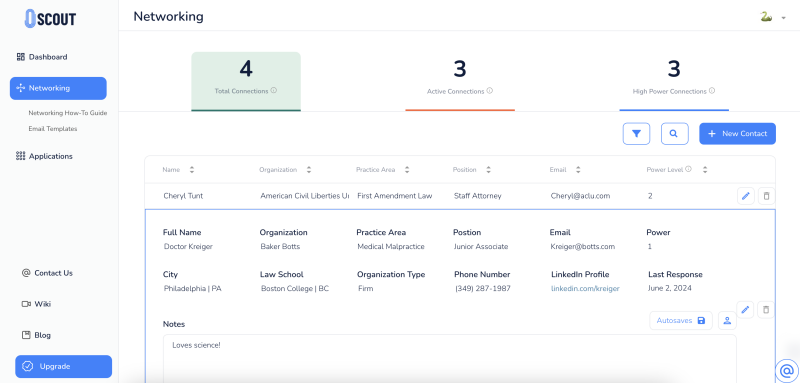Click the Philadelphia | PA city value
This screenshot has height=383, width=800.
point(192,289)
